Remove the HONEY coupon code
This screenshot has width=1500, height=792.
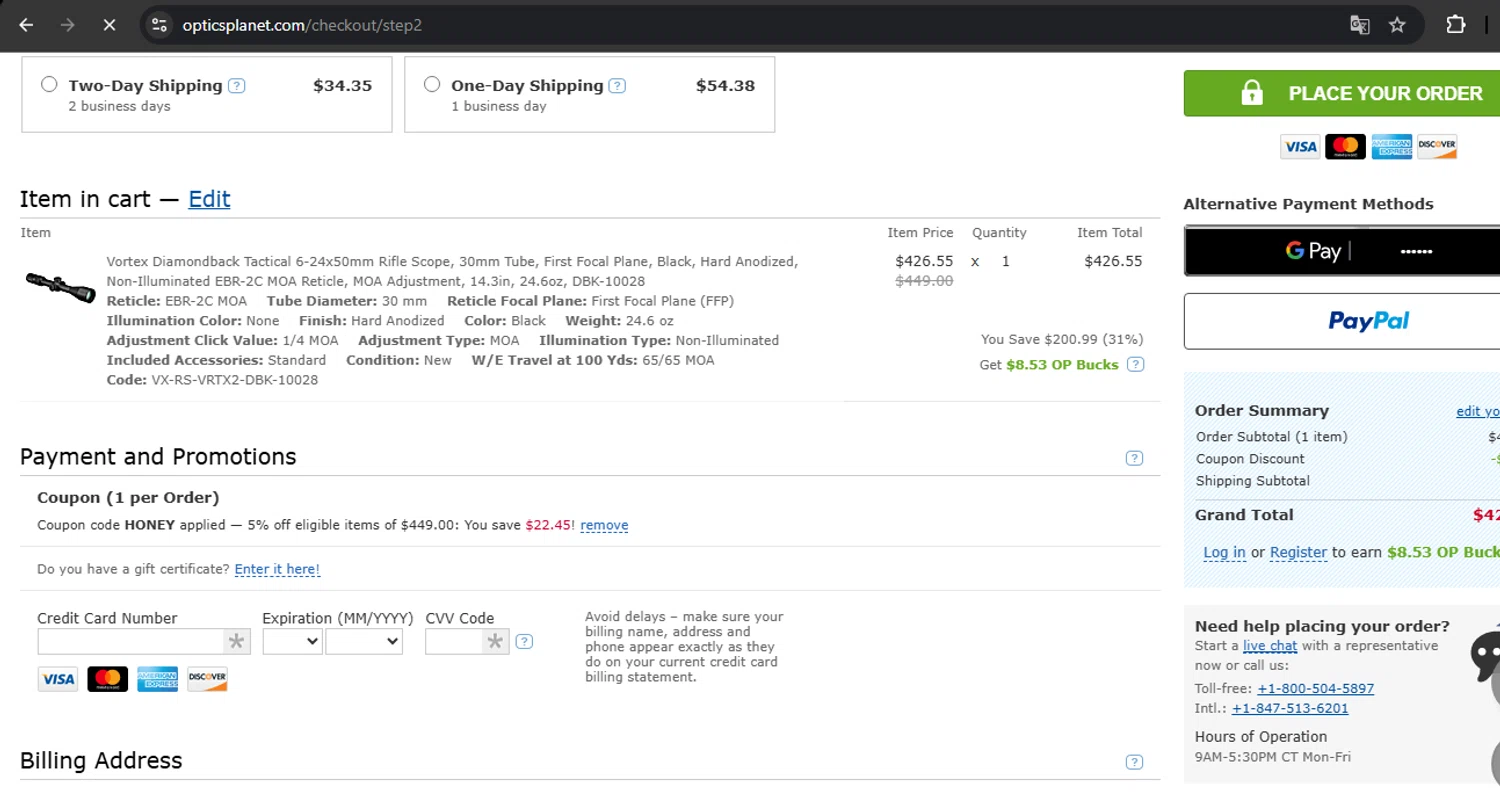pos(604,525)
